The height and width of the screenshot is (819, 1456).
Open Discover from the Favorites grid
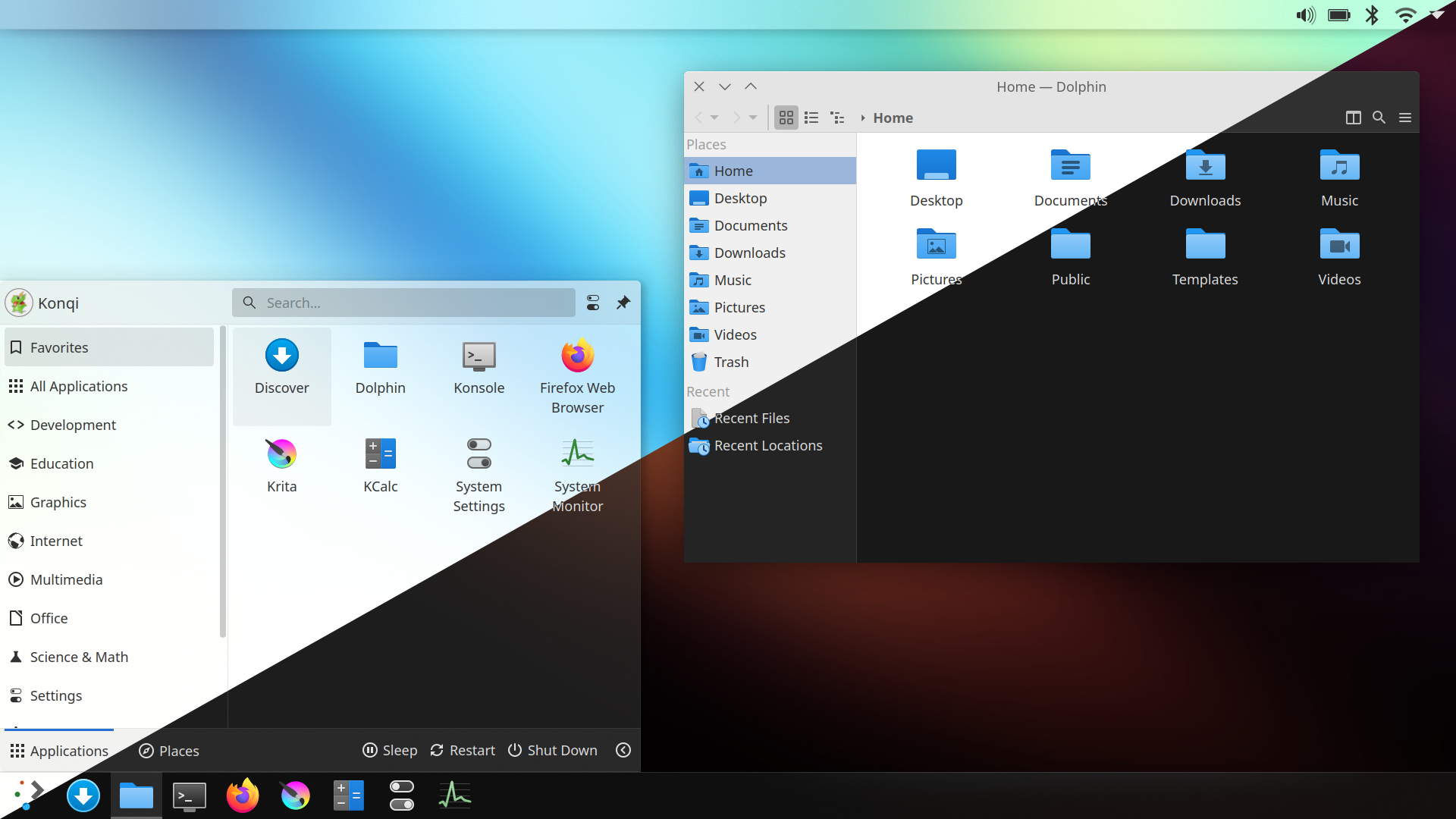[281, 375]
